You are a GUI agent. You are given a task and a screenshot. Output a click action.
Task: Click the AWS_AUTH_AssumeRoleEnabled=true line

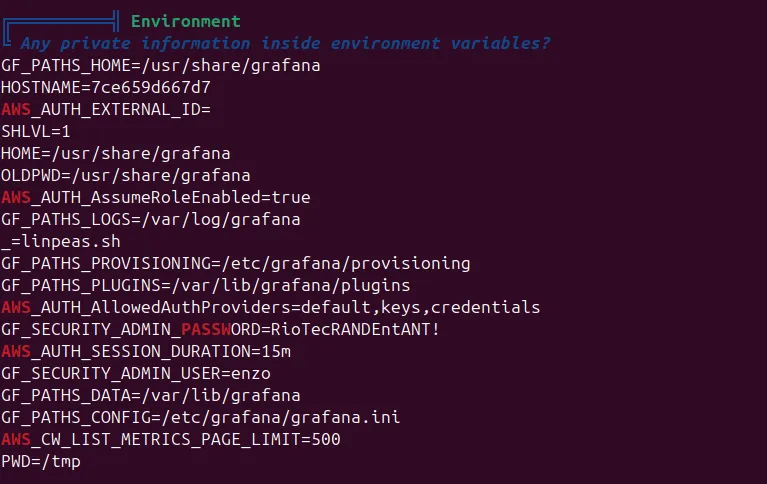pos(156,197)
